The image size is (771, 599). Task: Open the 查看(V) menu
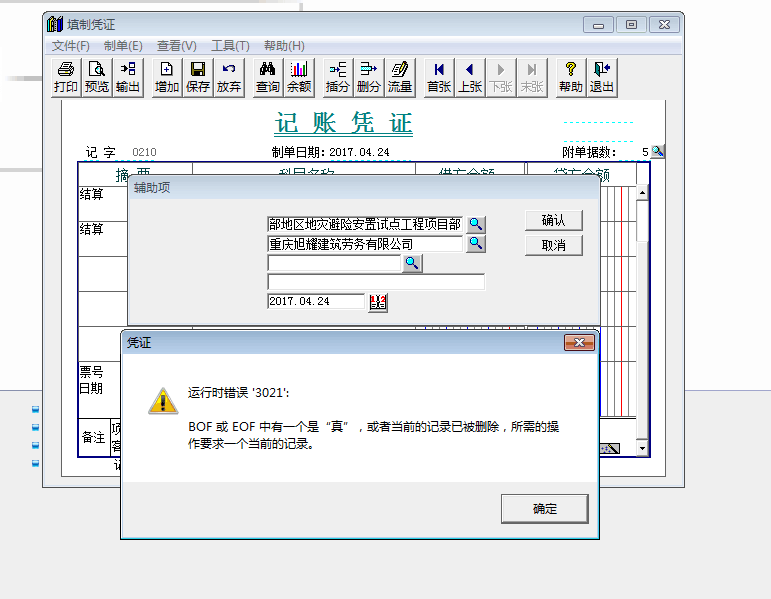(x=177, y=46)
